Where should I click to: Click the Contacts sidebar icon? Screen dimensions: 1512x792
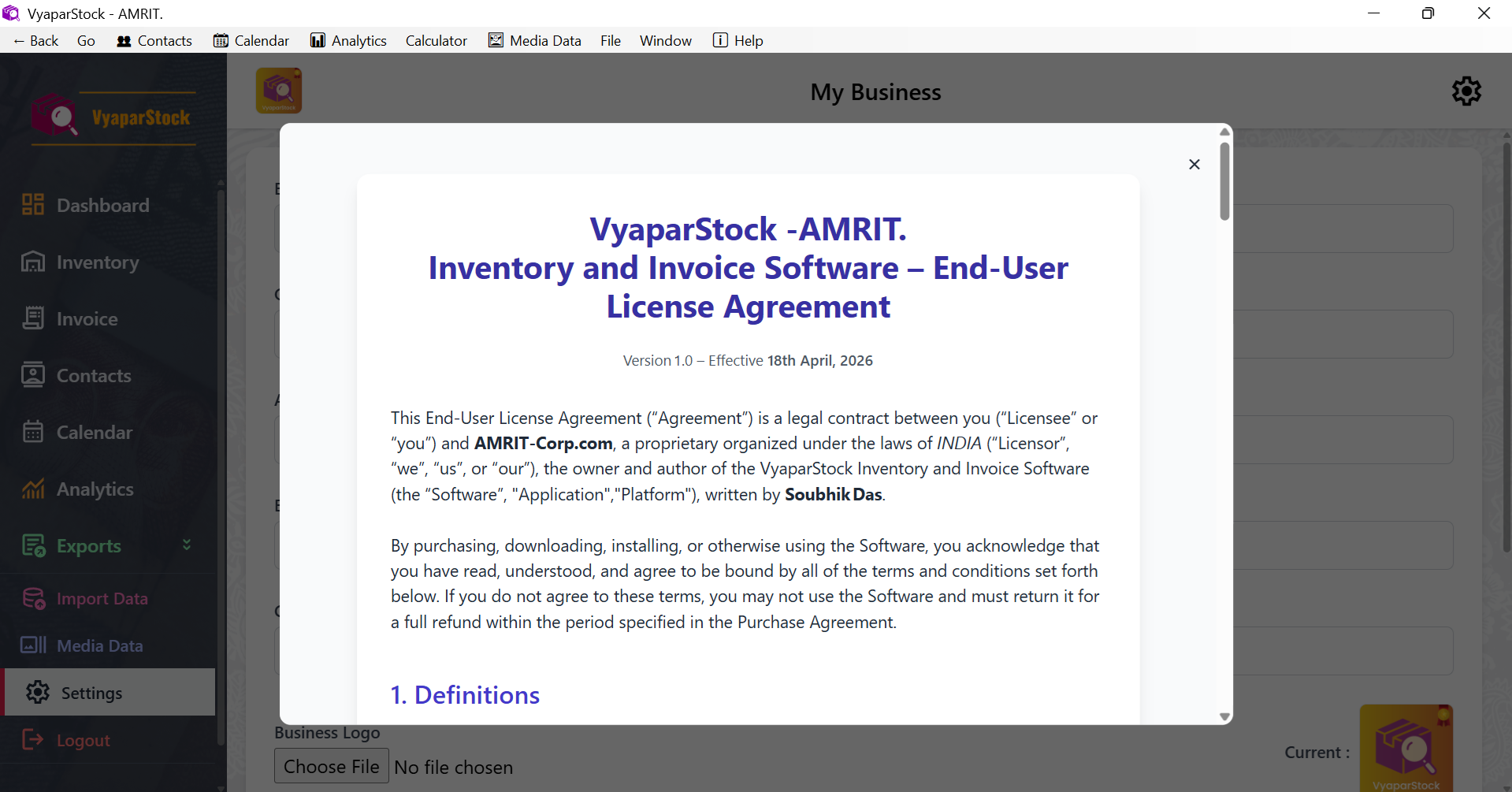coord(32,375)
